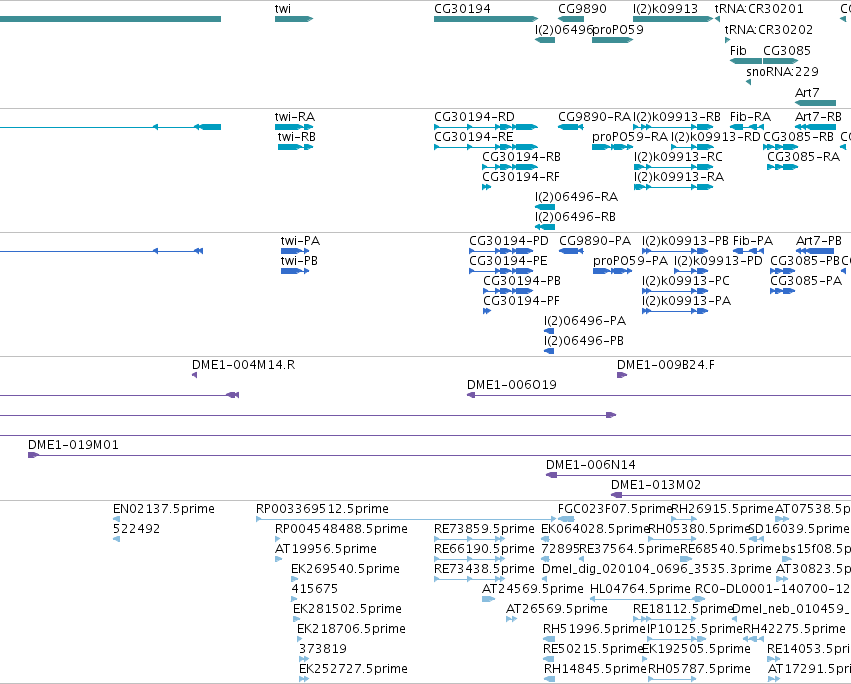The image size is (851, 684).
Task: Select transcript CG30194-RD
Action: pyautogui.click(x=474, y=117)
